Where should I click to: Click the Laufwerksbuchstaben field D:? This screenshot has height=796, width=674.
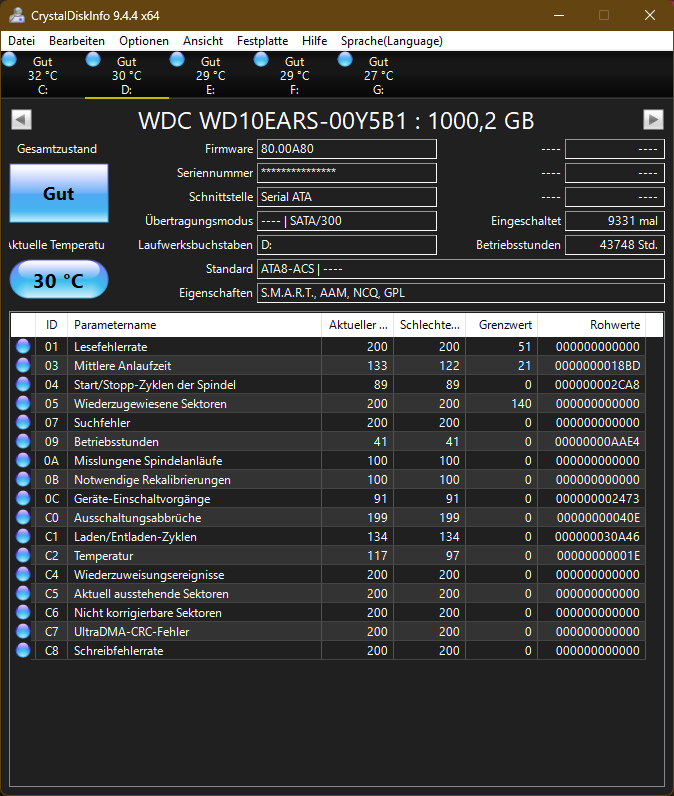click(x=347, y=245)
